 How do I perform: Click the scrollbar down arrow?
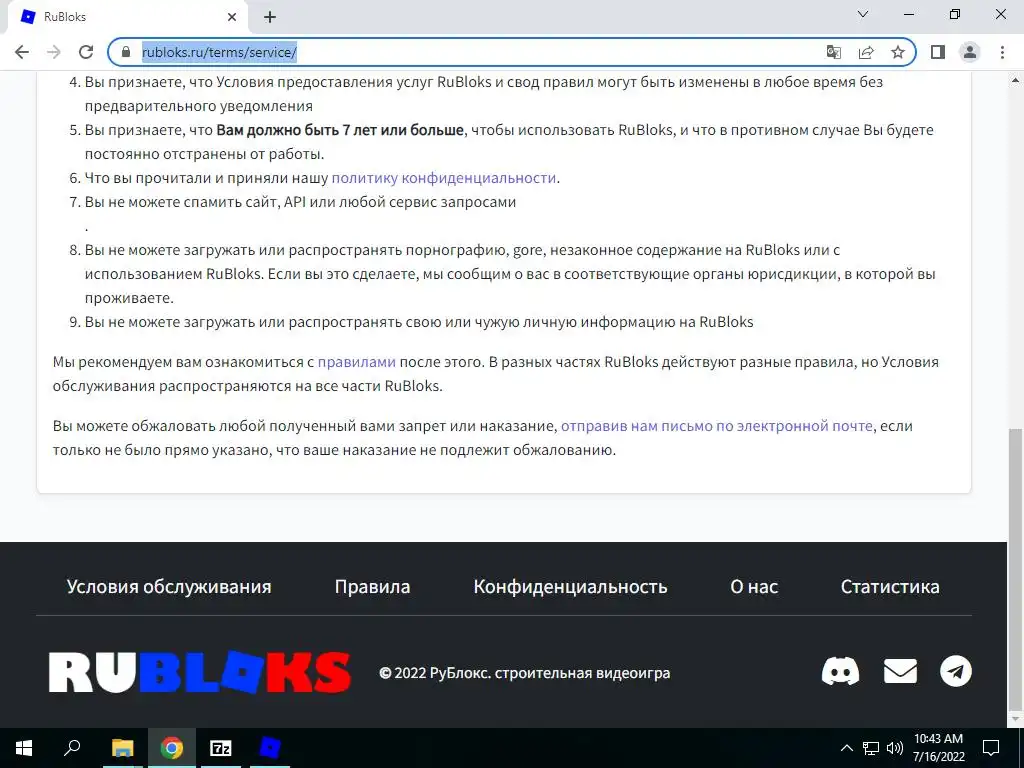[x=1016, y=719]
